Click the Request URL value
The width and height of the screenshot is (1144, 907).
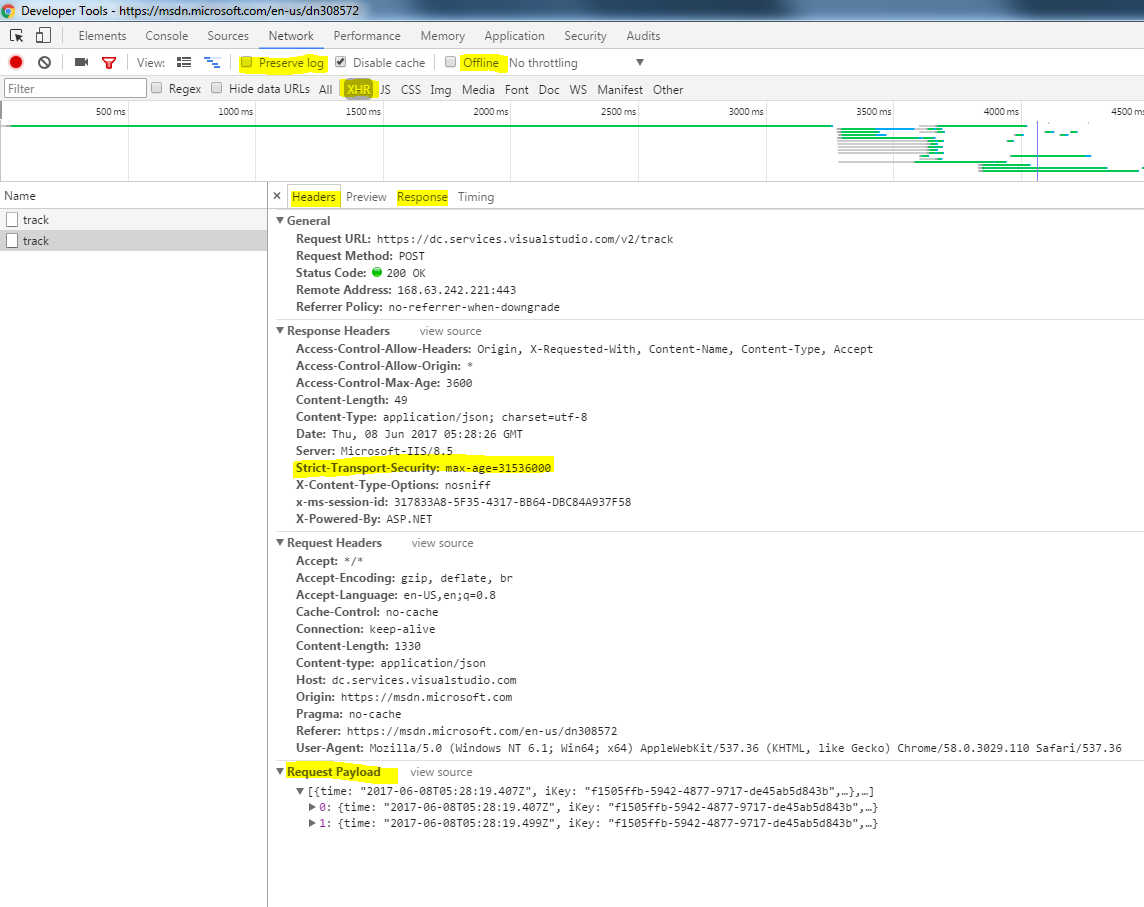[525, 239]
